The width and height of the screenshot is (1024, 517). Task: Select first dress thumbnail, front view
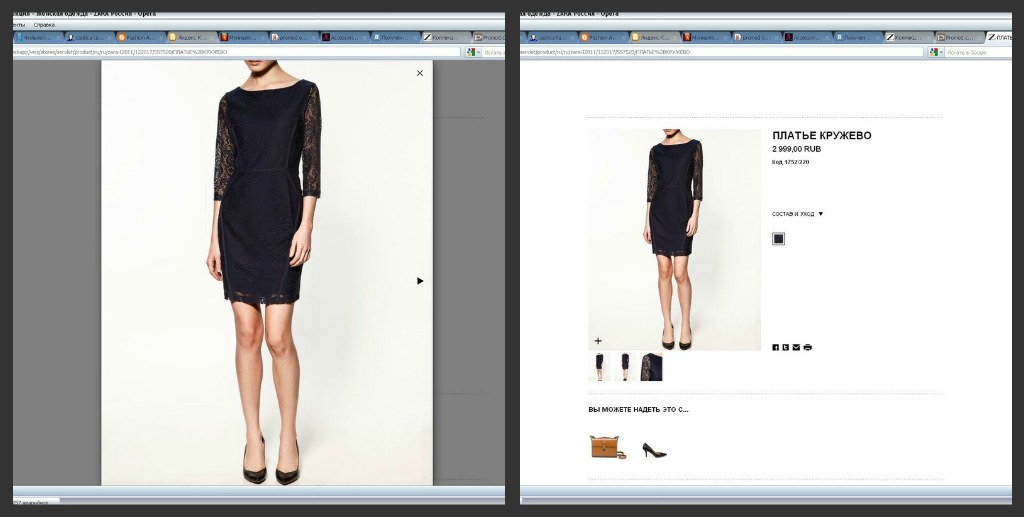(599, 367)
